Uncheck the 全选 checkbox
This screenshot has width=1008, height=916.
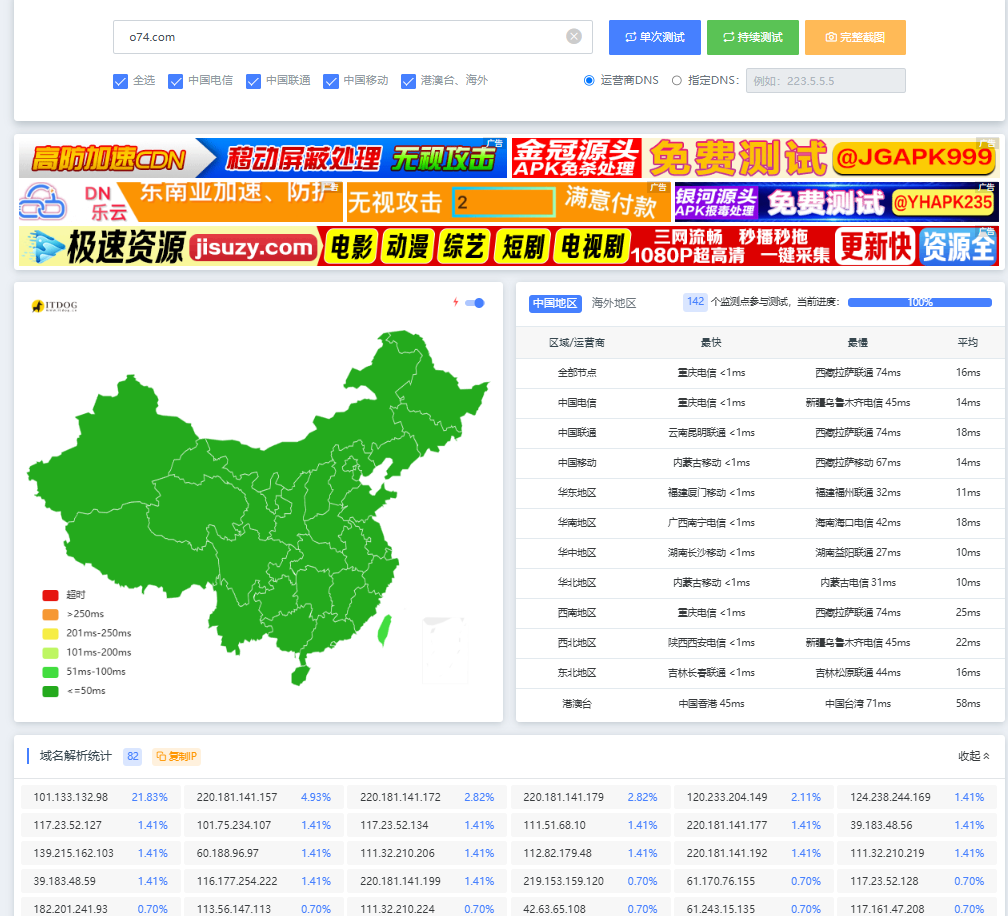point(121,81)
